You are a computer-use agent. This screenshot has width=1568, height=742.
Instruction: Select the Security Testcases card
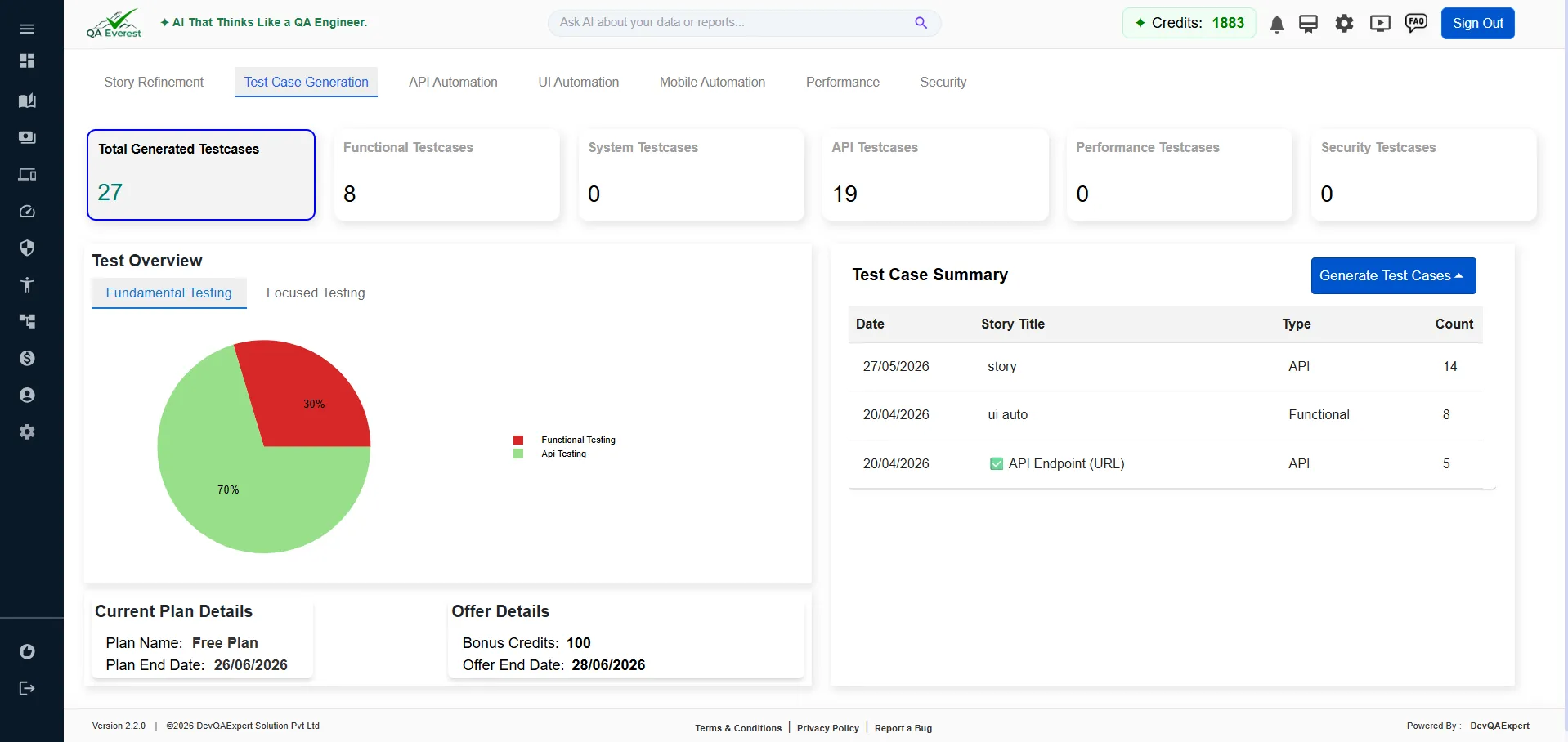(x=1423, y=175)
